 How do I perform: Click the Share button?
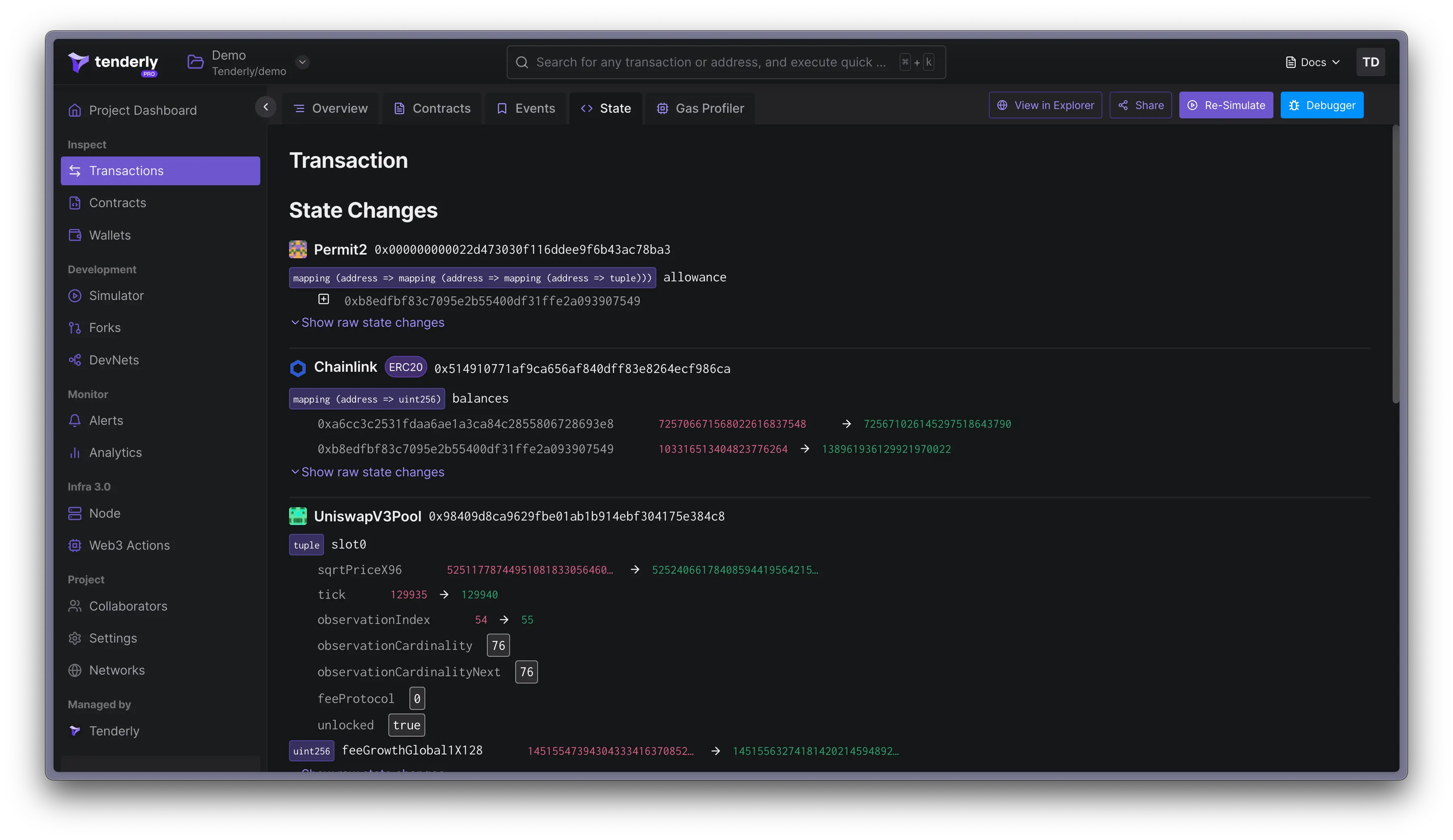pyautogui.click(x=1140, y=105)
